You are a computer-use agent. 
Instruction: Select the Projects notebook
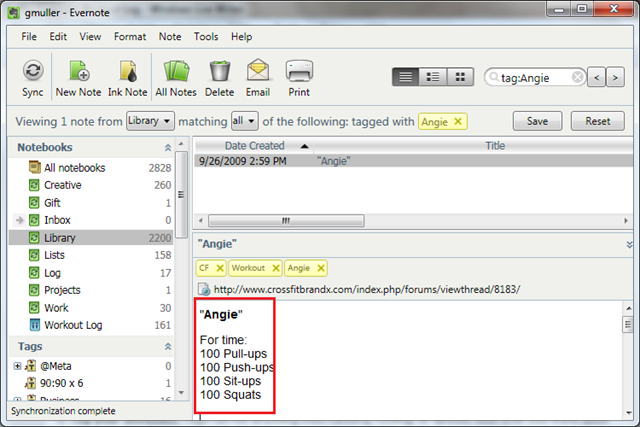tap(91, 290)
